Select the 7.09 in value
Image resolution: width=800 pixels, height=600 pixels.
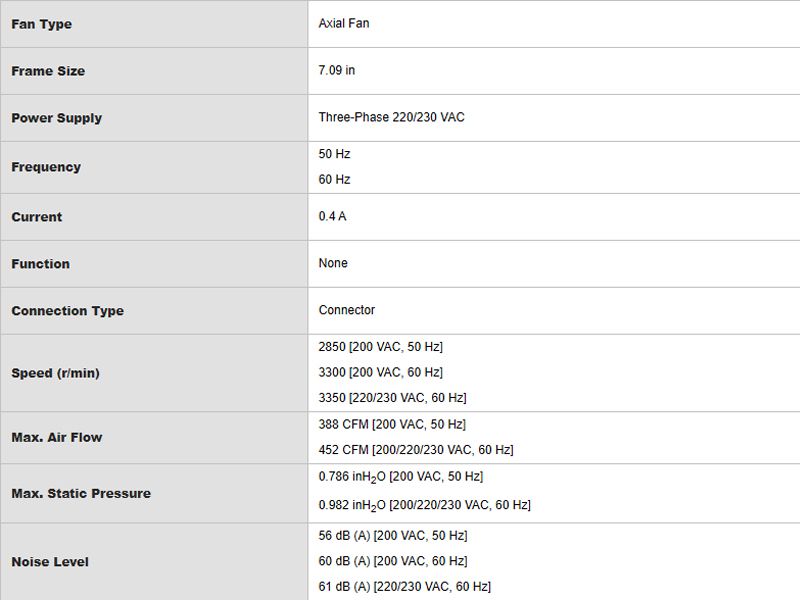[x=336, y=70]
